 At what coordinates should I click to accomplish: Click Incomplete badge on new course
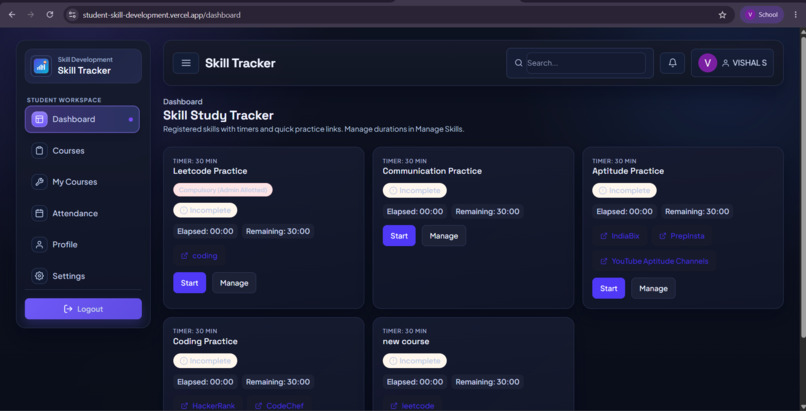(414, 361)
